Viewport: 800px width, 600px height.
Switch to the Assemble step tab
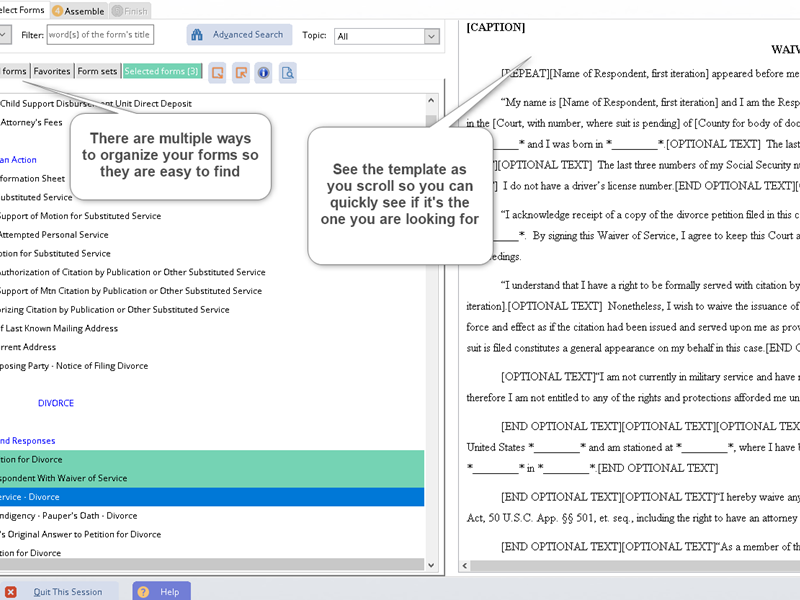[x=78, y=10]
